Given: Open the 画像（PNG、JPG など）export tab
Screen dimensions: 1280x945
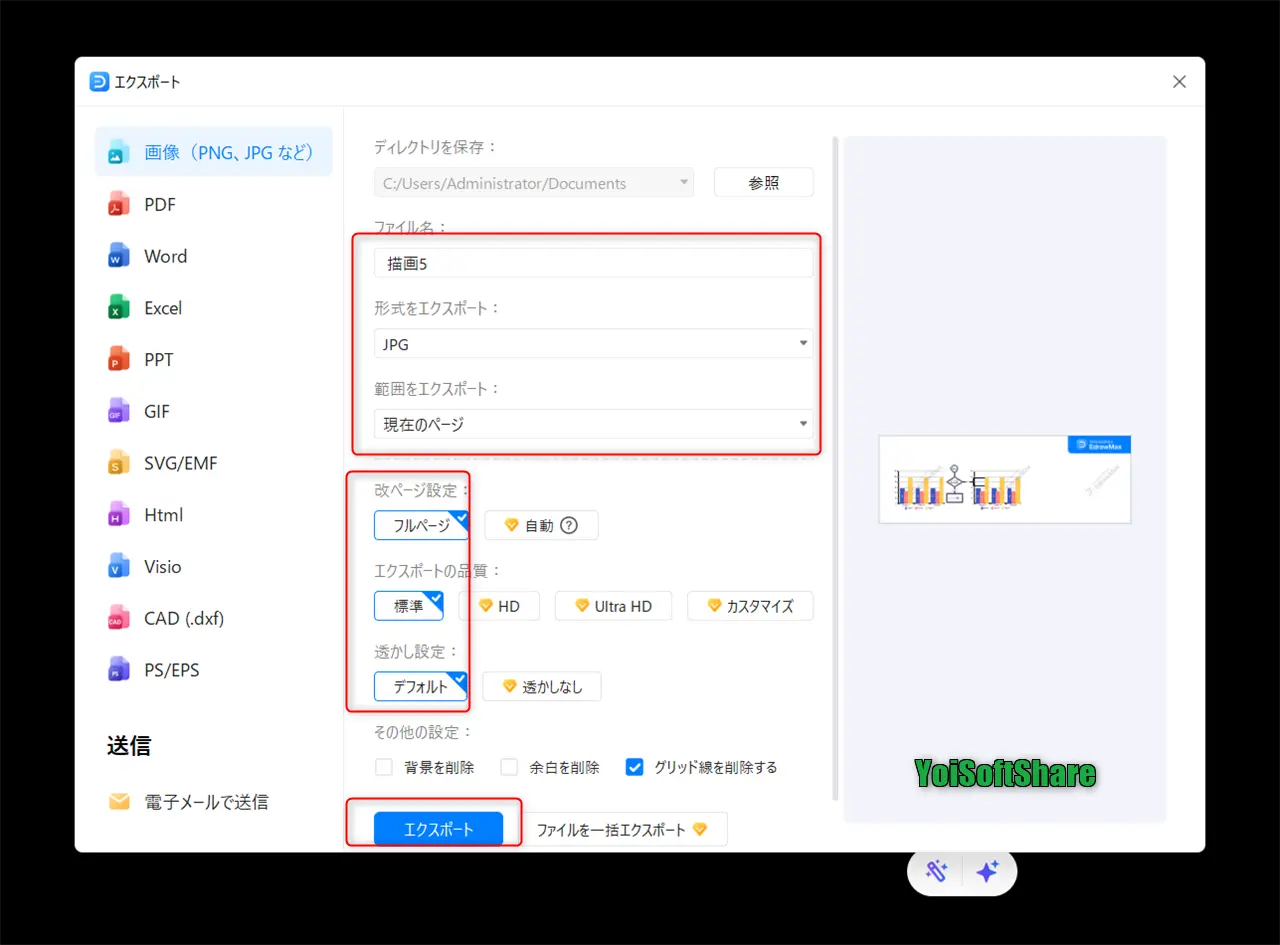Looking at the screenshot, I should (214, 152).
